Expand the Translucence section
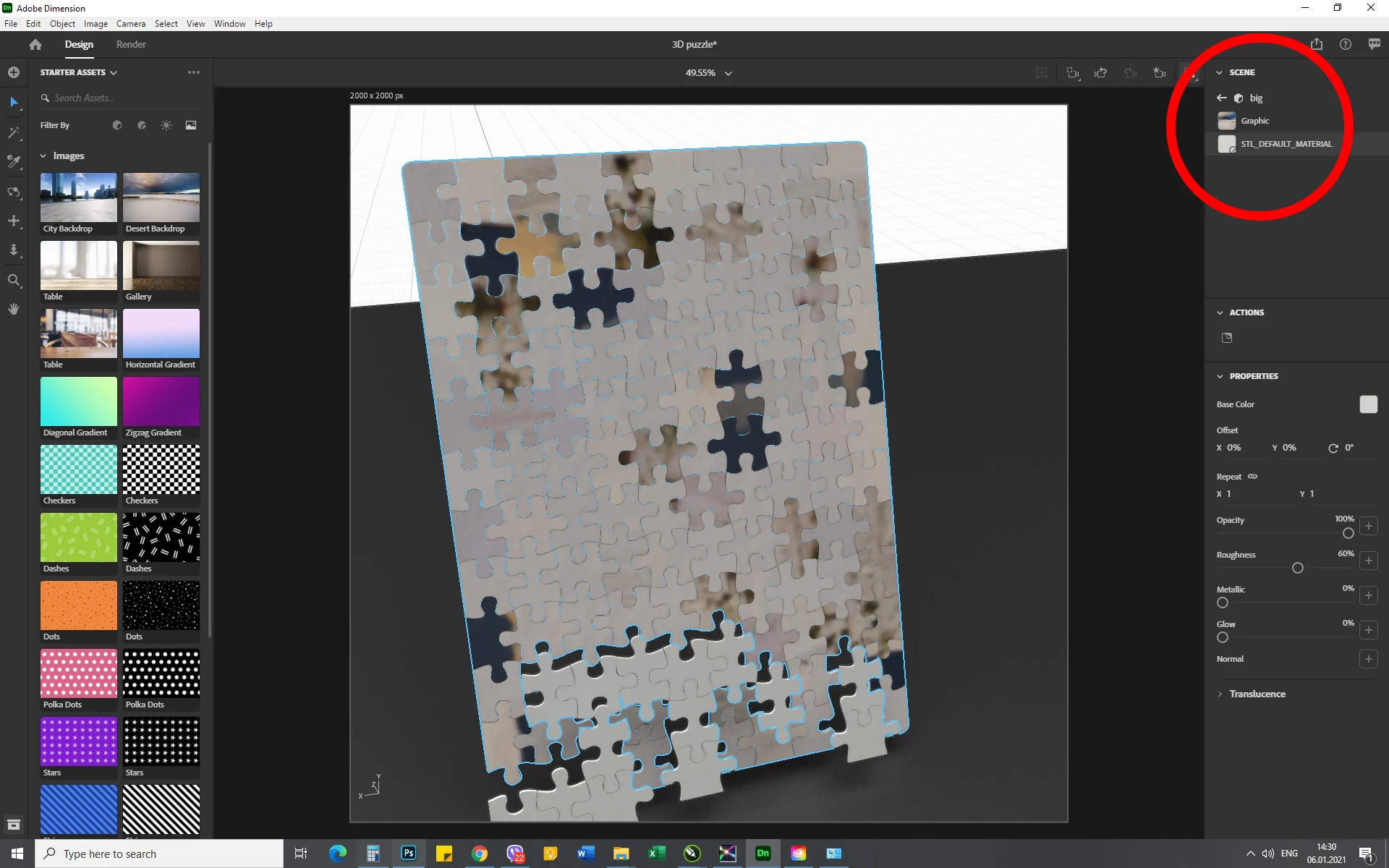Screen dimensions: 1389x868 (1257, 694)
